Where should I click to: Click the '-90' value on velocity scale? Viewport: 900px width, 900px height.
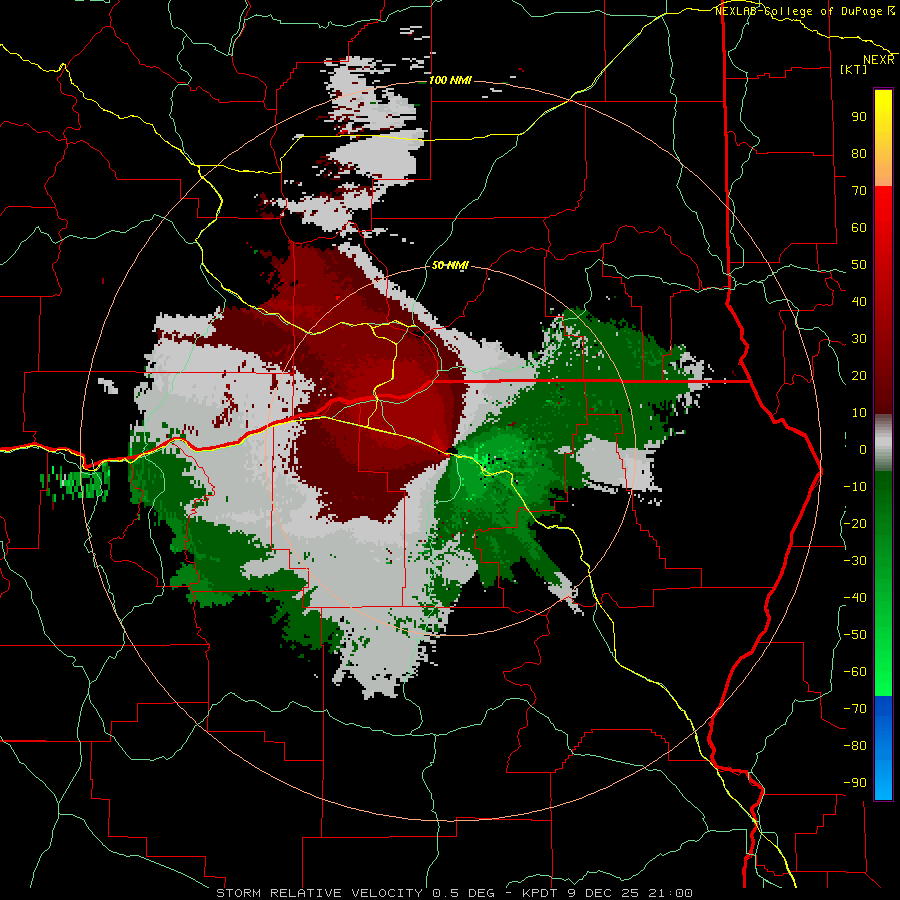pos(855,783)
